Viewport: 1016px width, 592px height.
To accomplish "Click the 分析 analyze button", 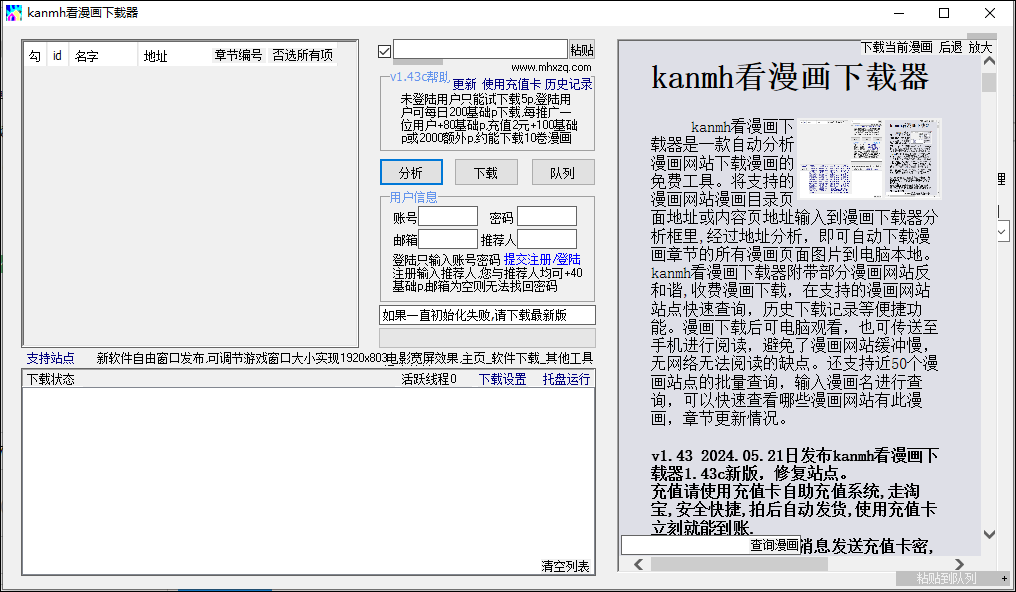I will [411, 172].
